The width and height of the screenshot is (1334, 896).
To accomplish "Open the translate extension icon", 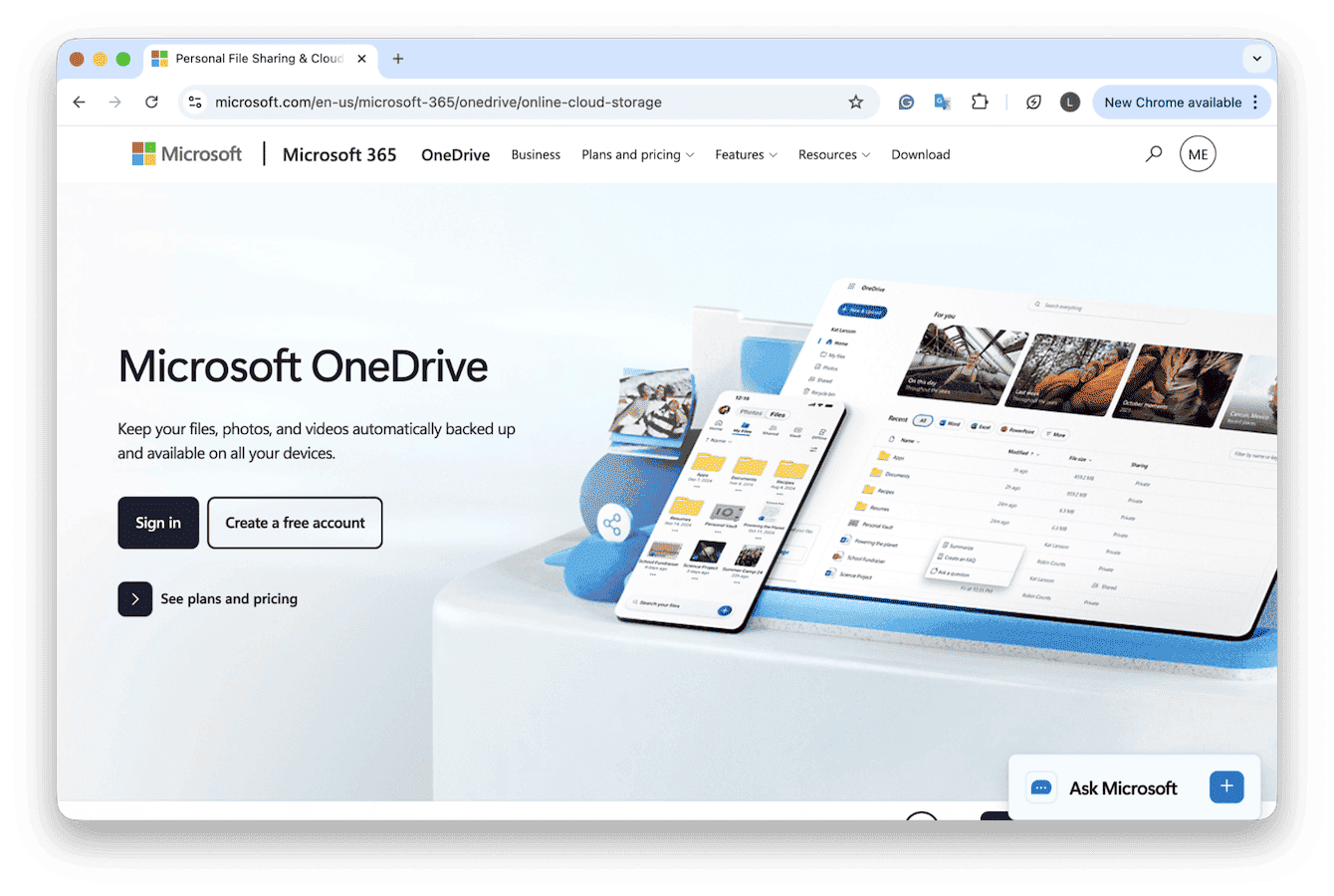I will pos(942,102).
